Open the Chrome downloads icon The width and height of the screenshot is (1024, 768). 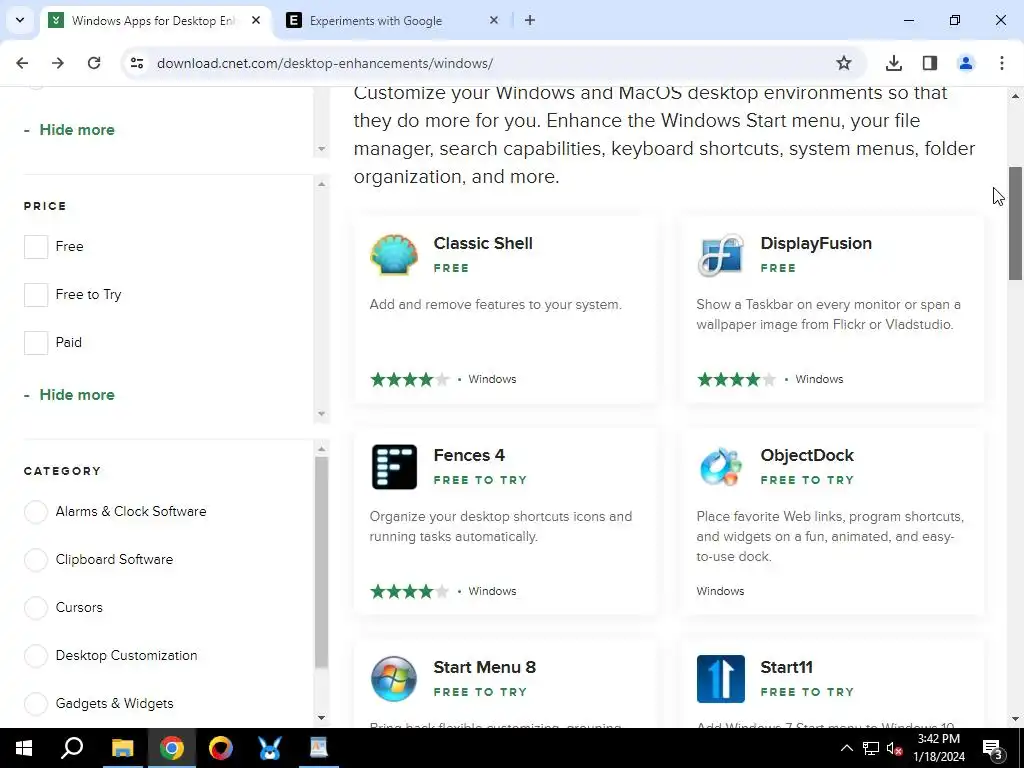coord(893,63)
